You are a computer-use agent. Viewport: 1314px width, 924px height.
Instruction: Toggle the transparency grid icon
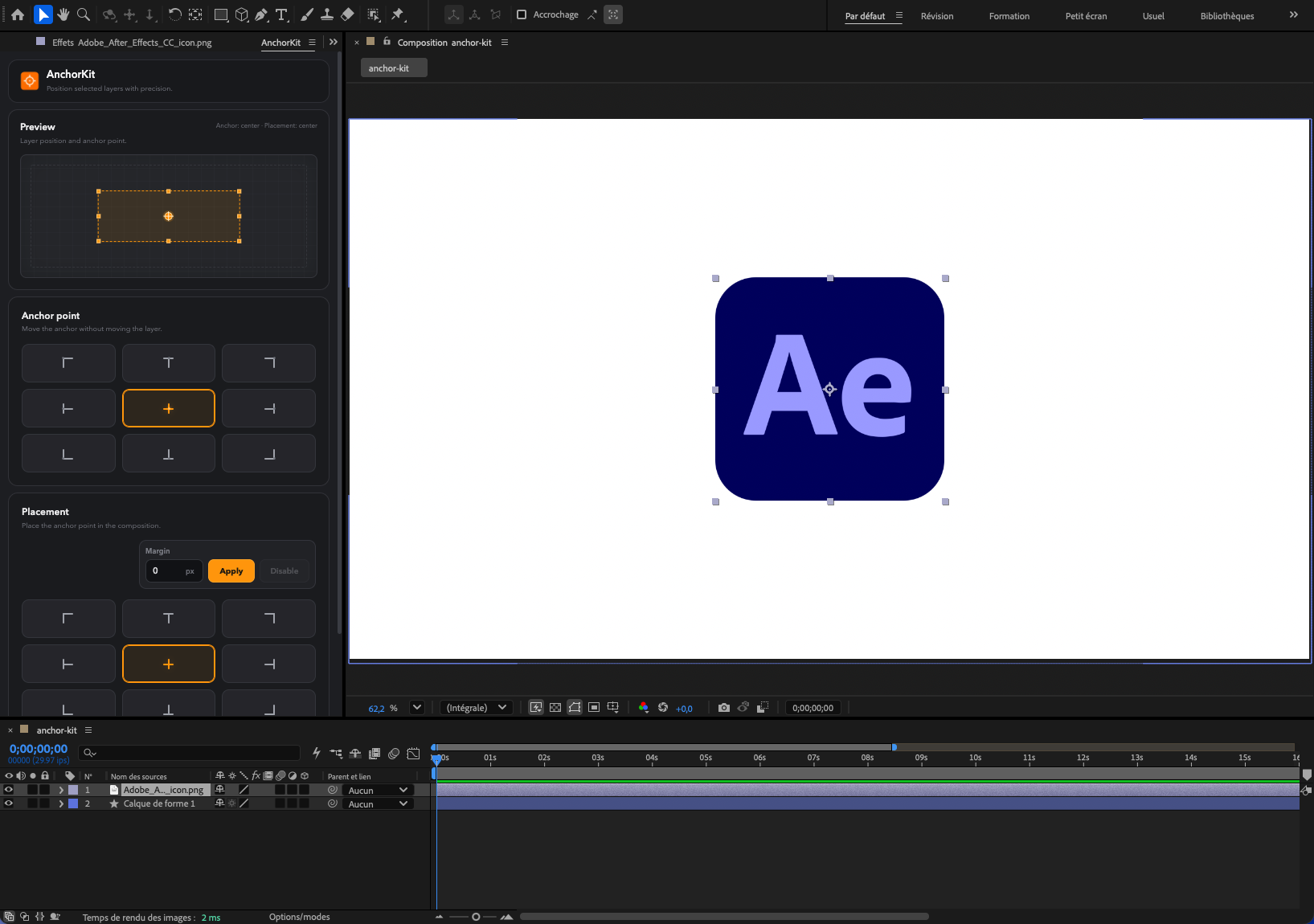[x=555, y=708]
